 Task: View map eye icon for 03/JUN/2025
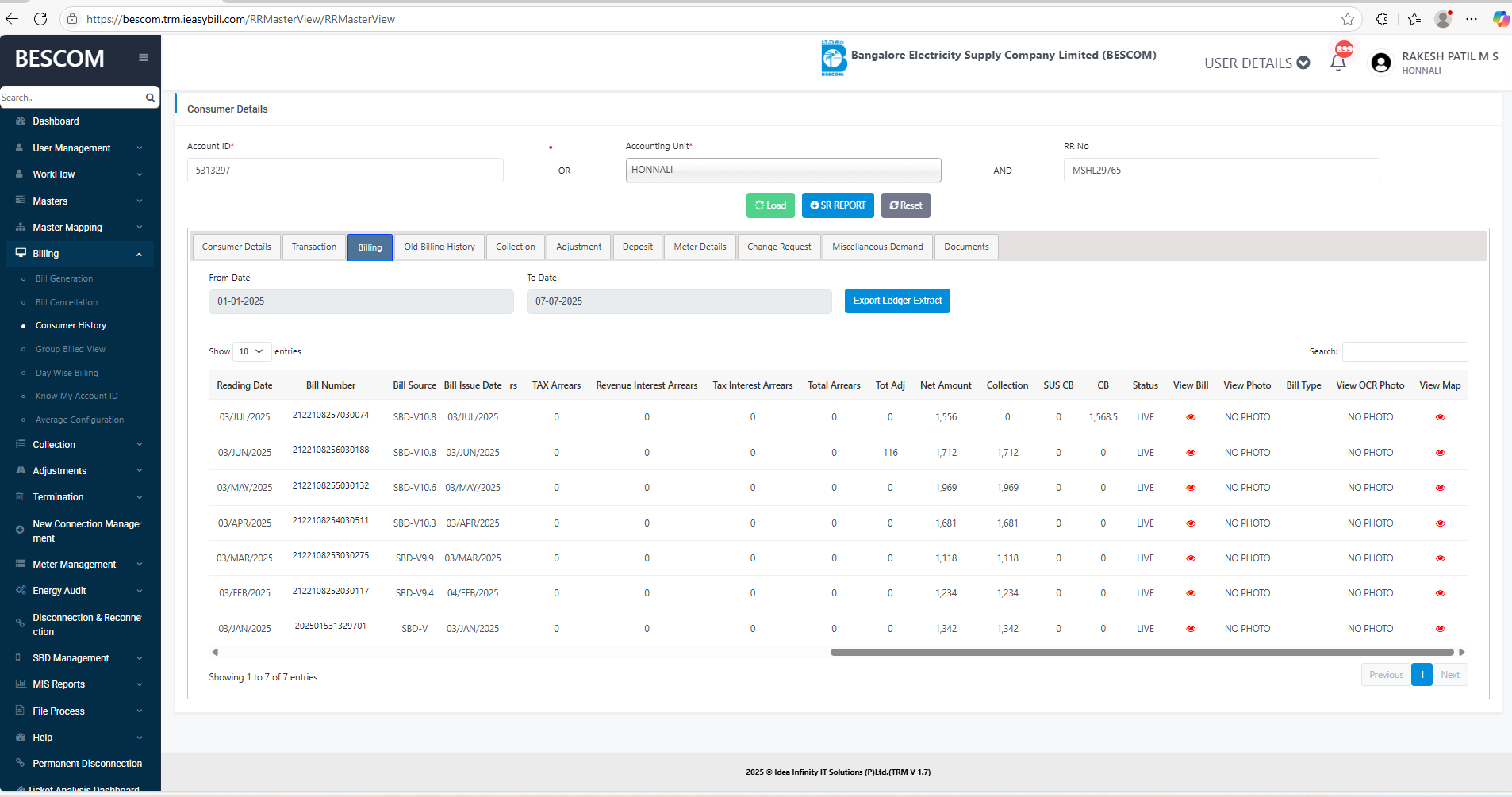[x=1441, y=453]
